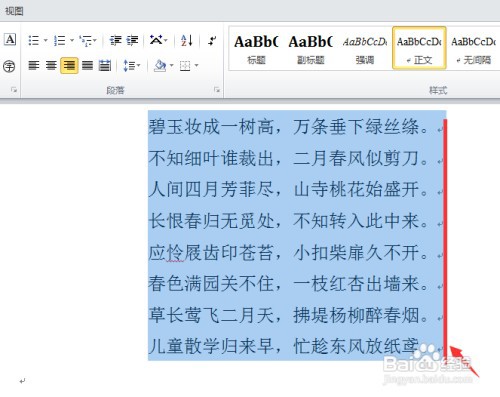Click the line spacing icon

pos(129,65)
